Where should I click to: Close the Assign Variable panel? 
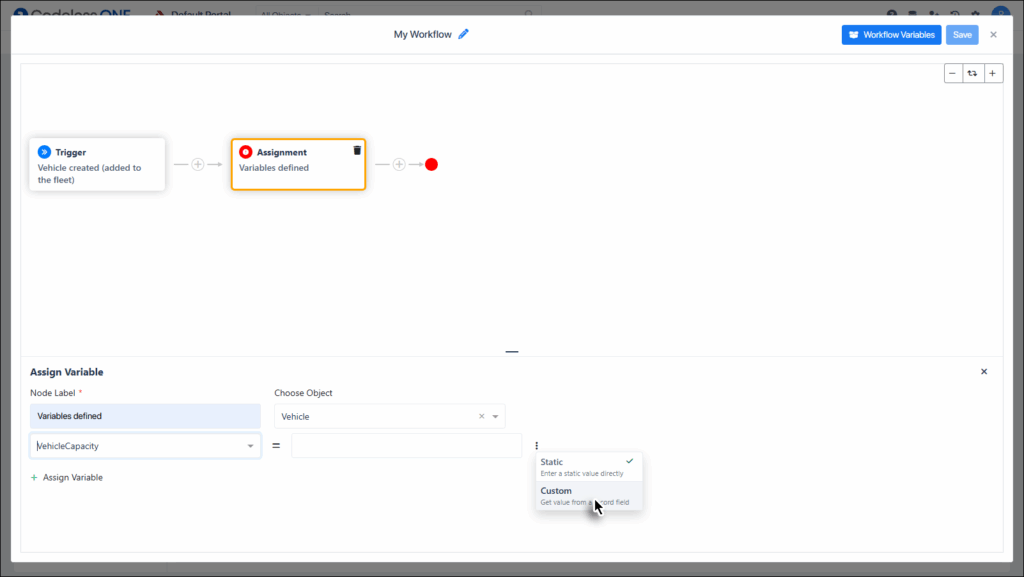(983, 372)
